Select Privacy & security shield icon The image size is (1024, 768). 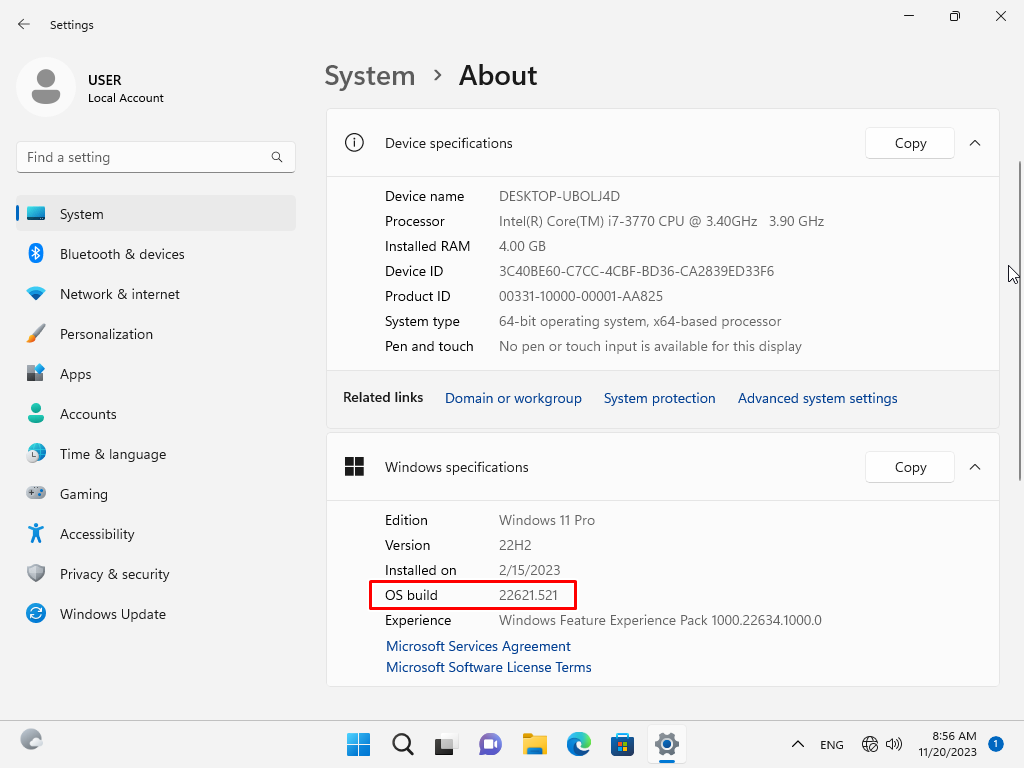click(x=36, y=574)
